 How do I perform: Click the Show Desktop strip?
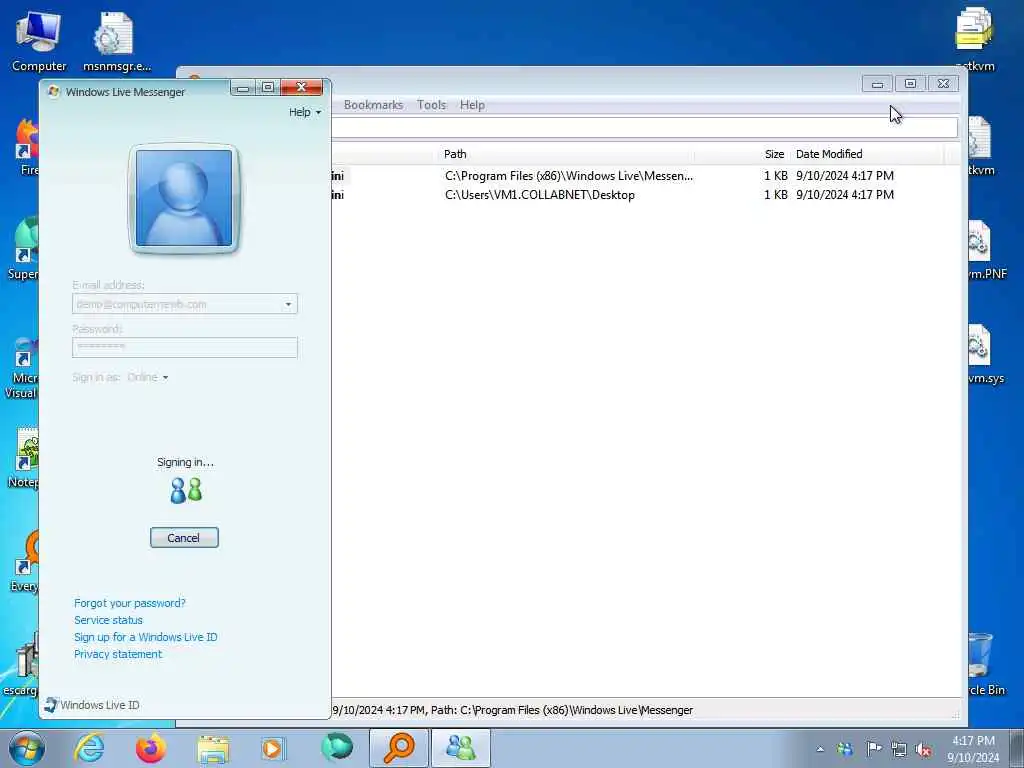(1017, 748)
